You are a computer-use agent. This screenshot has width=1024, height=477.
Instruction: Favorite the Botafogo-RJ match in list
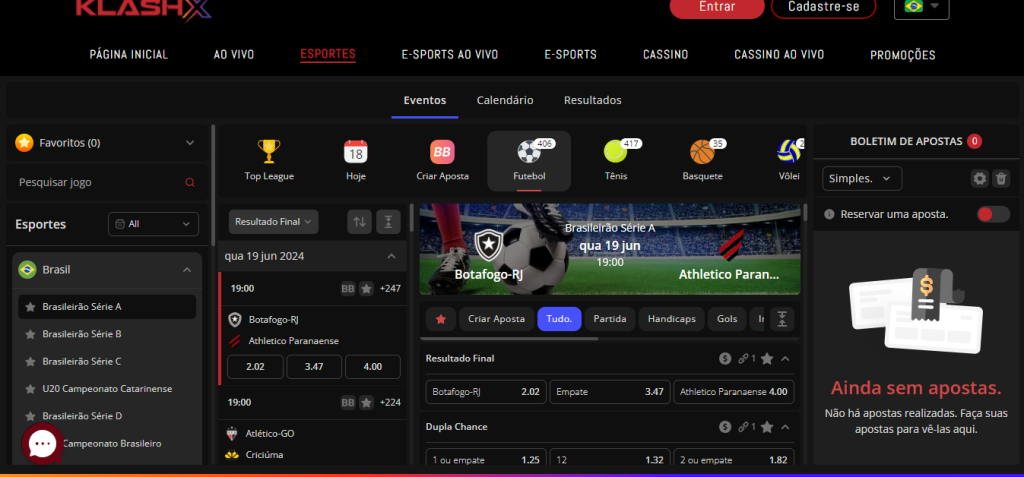click(x=367, y=288)
